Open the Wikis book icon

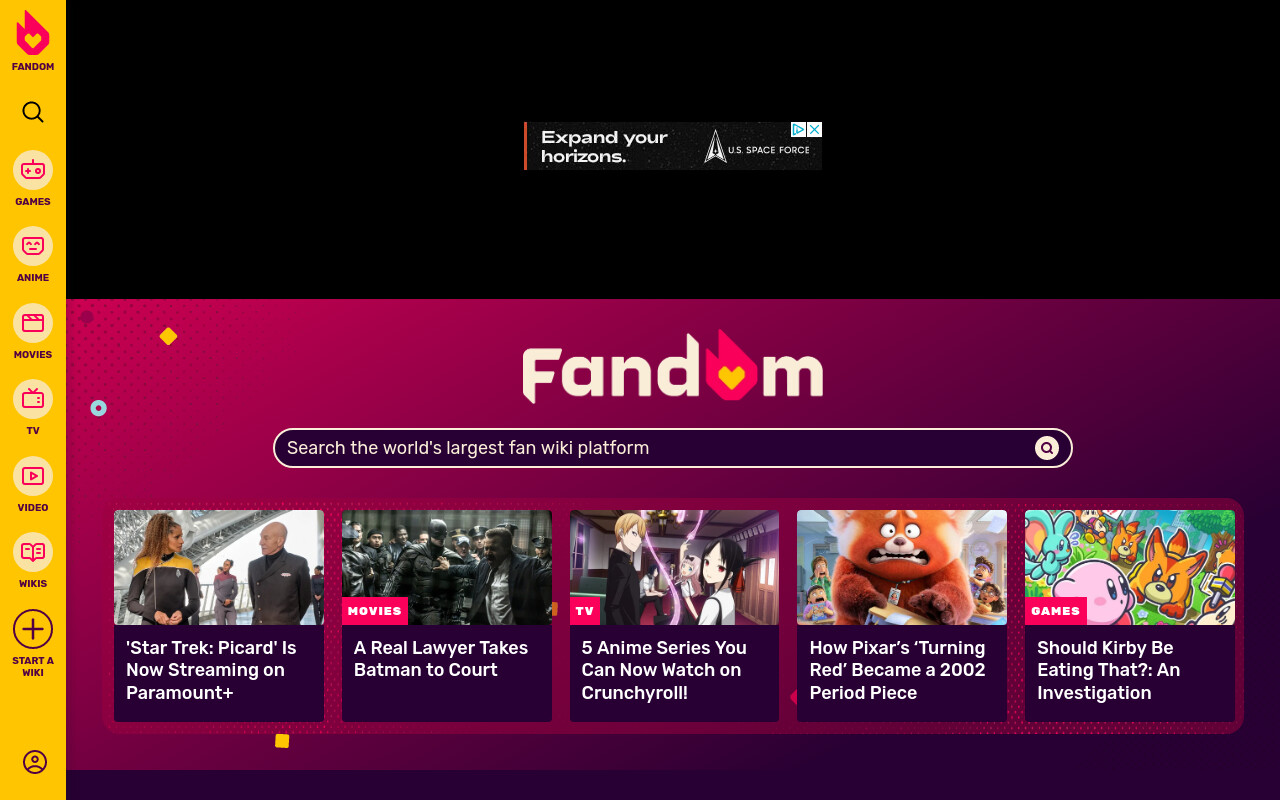point(33,552)
